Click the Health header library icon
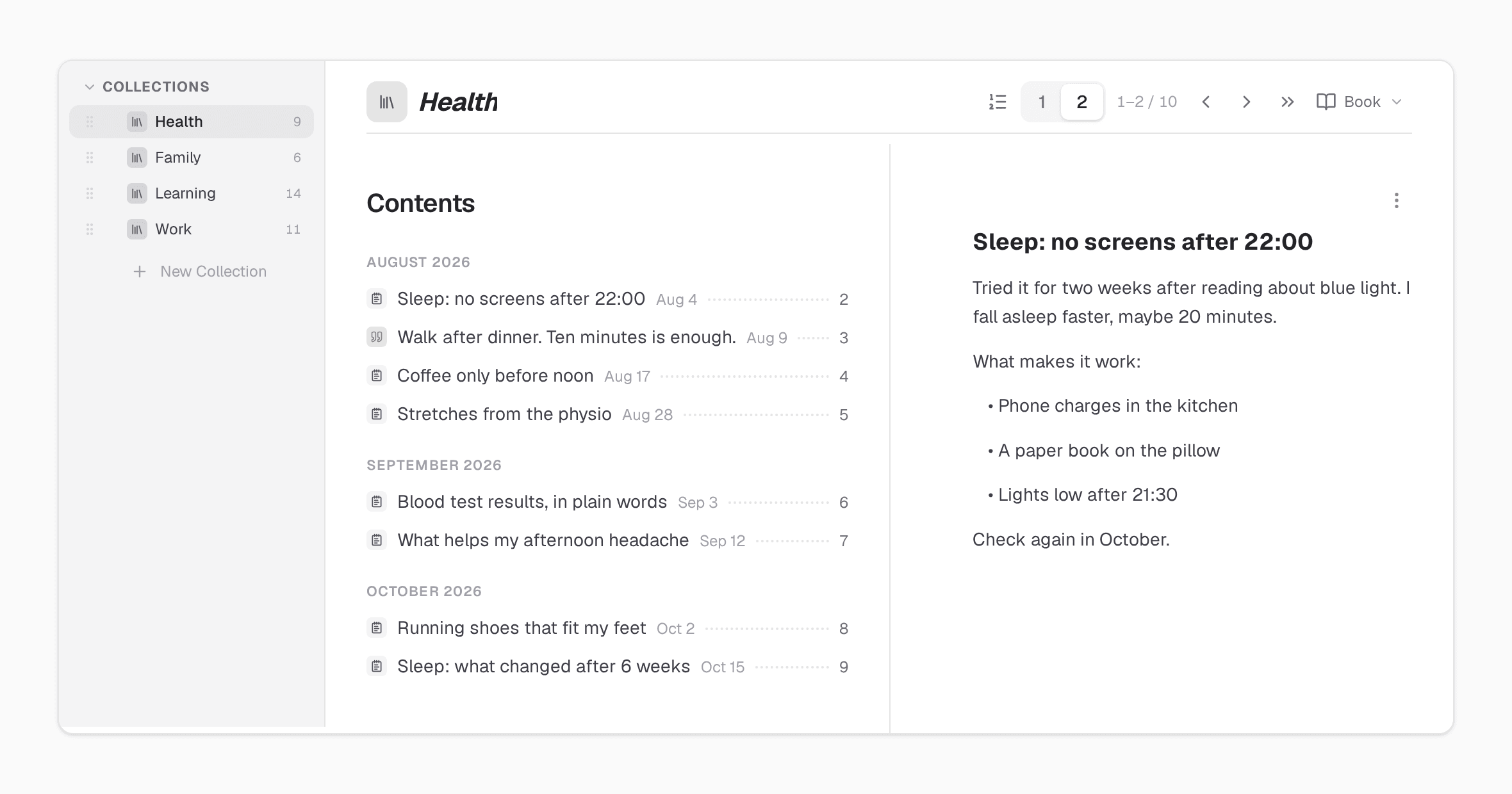The image size is (1512, 794). coord(387,102)
